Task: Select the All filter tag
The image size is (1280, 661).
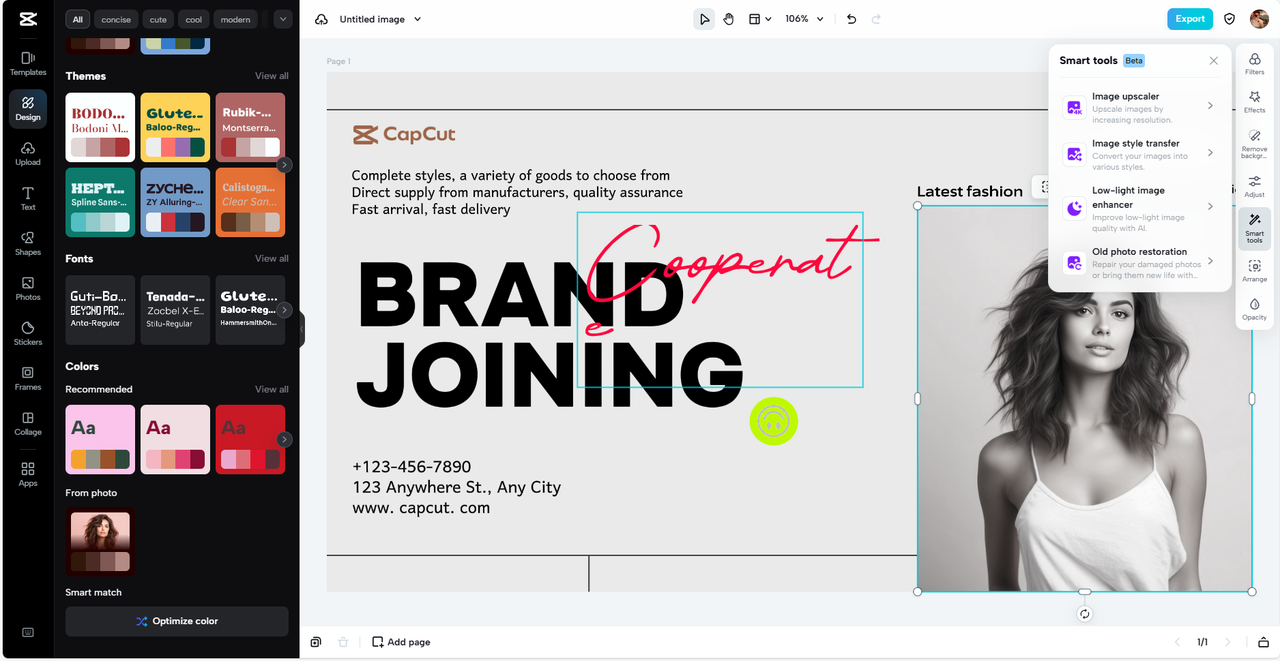Action: pos(78,19)
